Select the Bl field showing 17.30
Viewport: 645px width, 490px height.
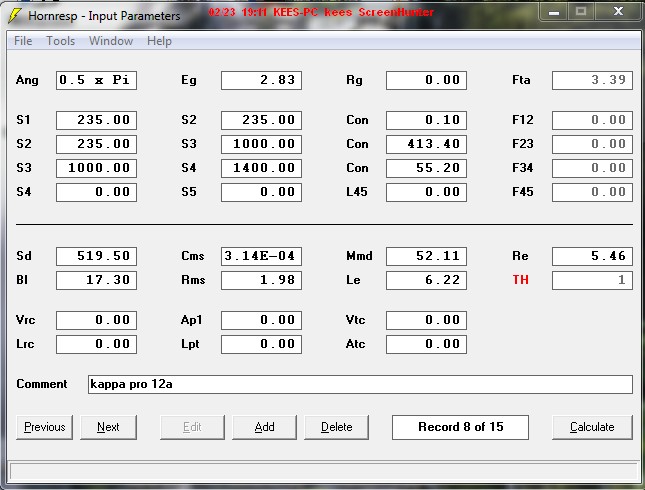point(96,280)
